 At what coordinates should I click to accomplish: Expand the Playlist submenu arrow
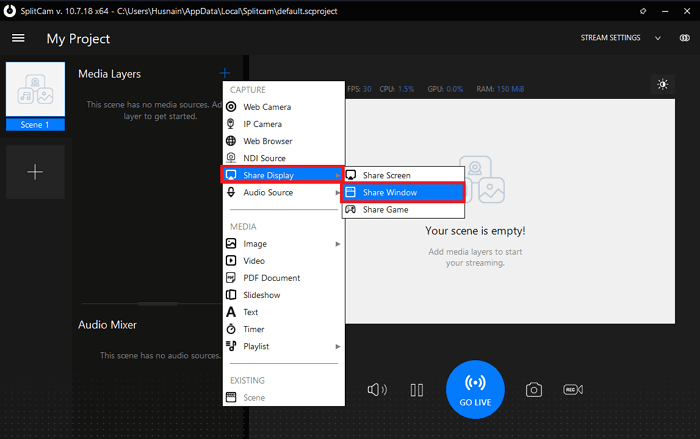point(338,347)
